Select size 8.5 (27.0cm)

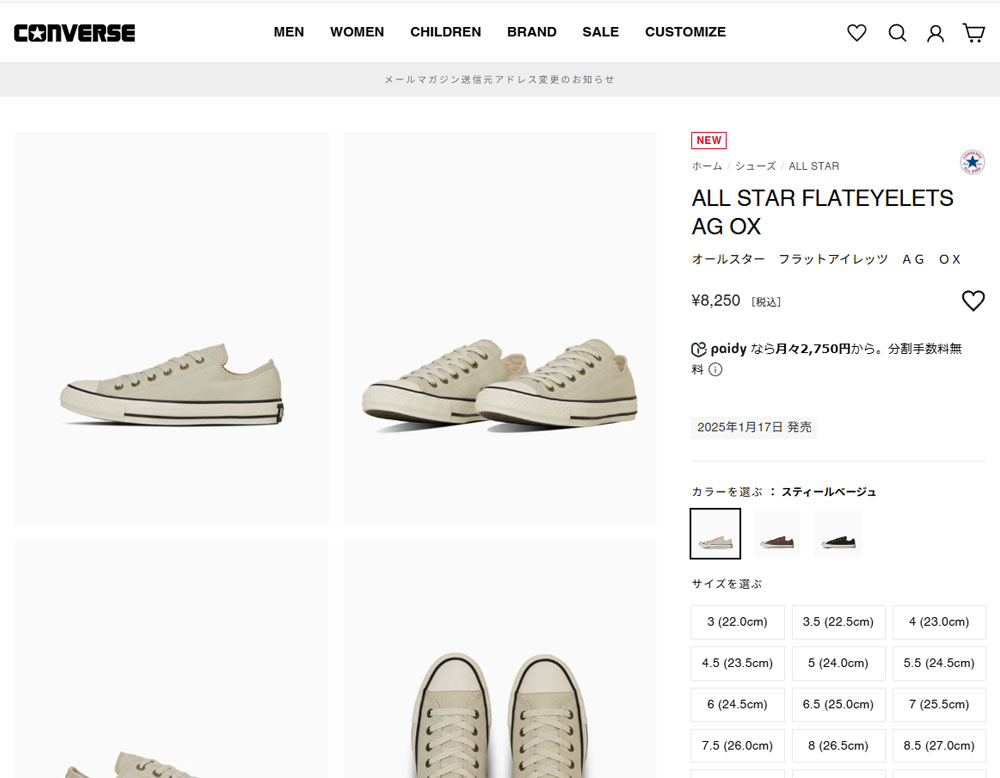pos(939,745)
